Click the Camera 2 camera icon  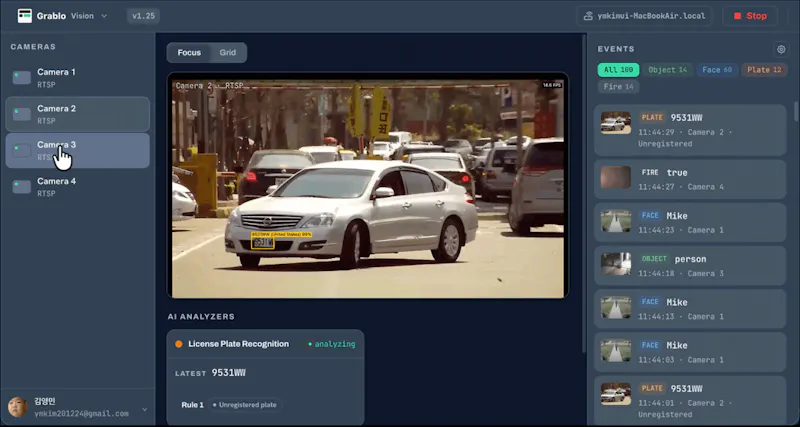click(x=22, y=114)
